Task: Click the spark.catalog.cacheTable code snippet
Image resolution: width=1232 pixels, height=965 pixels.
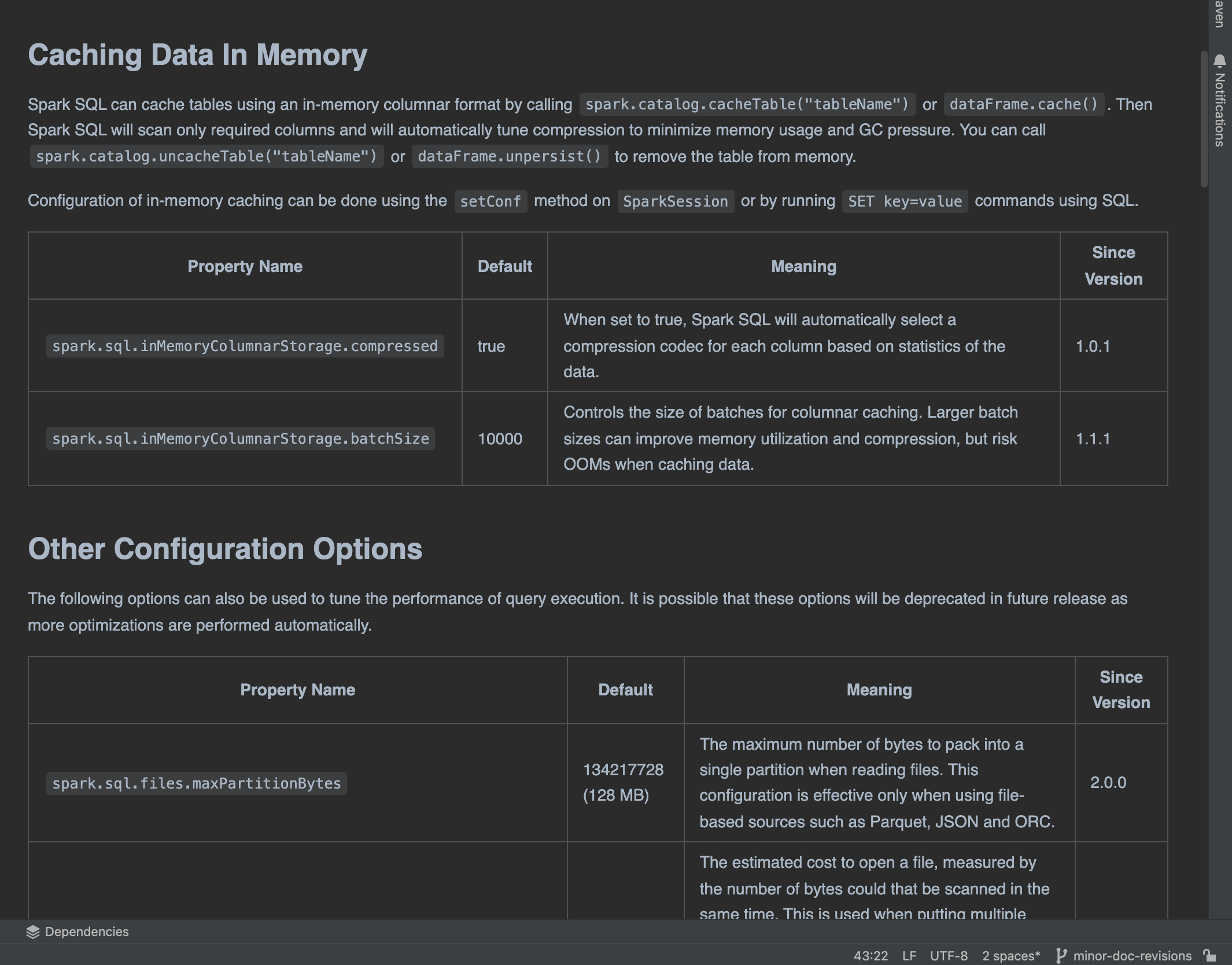Action: click(747, 105)
